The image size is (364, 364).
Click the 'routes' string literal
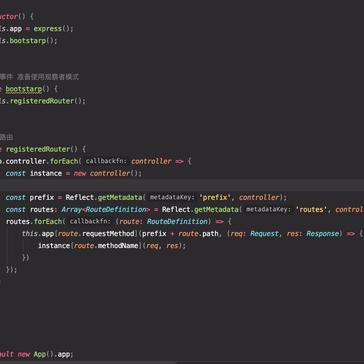[312, 209]
